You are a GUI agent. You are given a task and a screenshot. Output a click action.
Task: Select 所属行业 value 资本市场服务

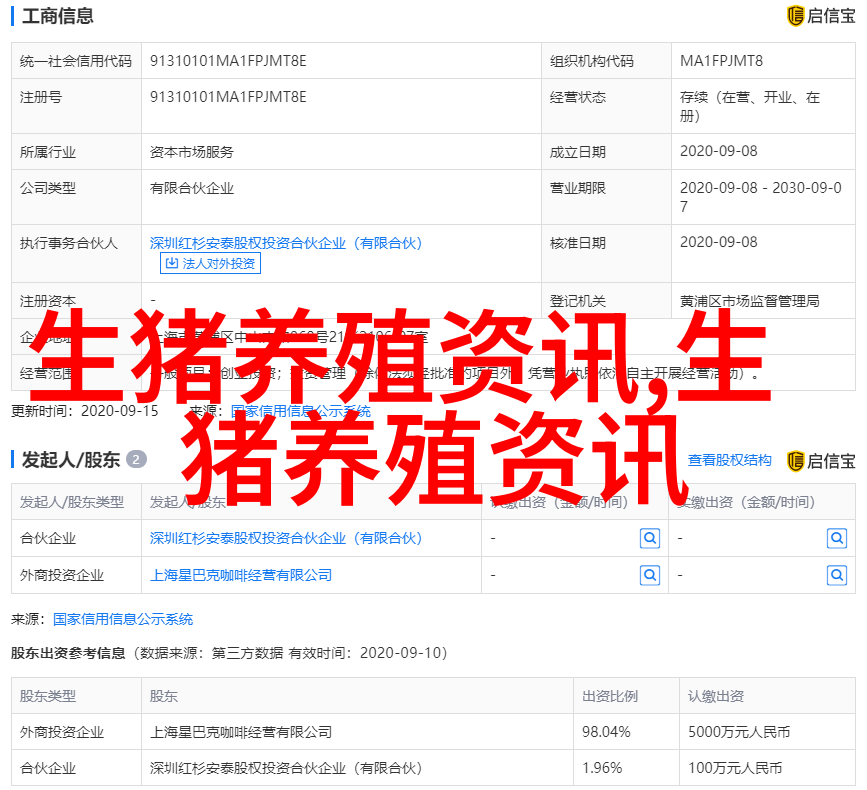coord(192,152)
